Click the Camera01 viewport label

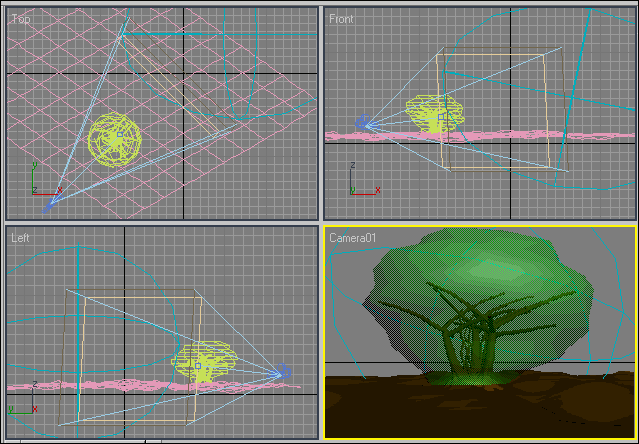click(x=353, y=237)
